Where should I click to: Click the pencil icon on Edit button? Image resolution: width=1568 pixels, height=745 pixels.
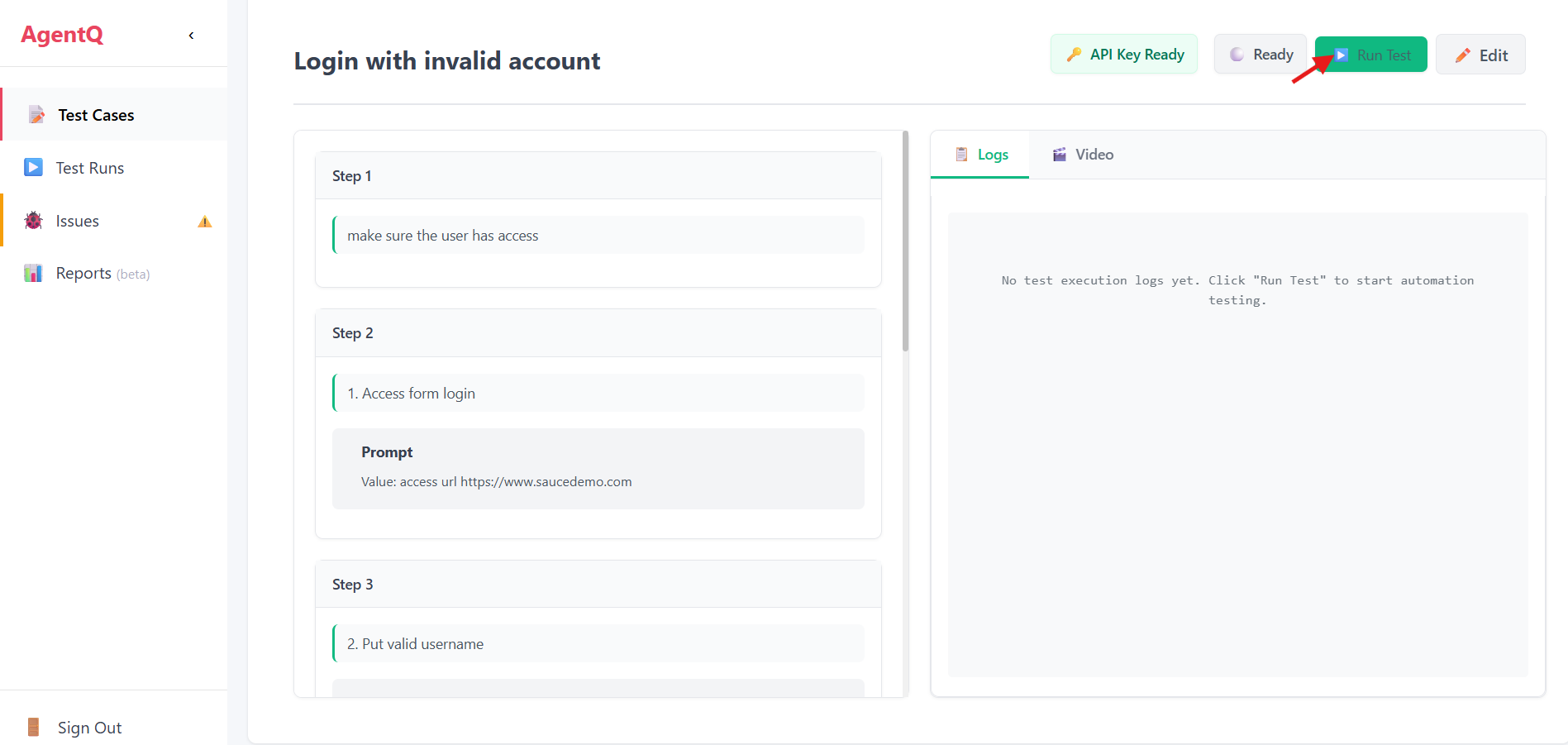(x=1463, y=55)
